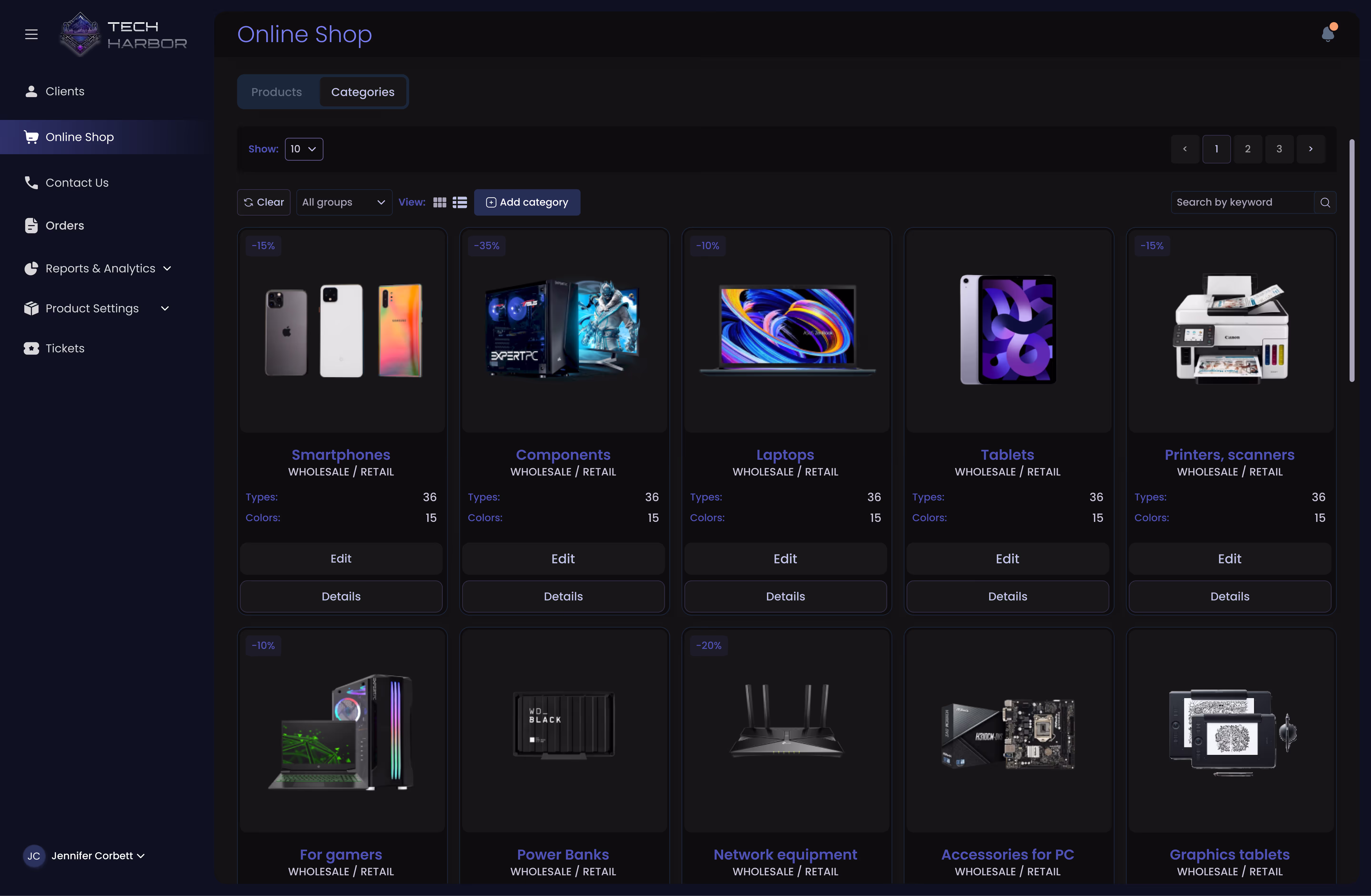Open the hamburger menu icon
The height and width of the screenshot is (896, 1371).
click(x=31, y=35)
